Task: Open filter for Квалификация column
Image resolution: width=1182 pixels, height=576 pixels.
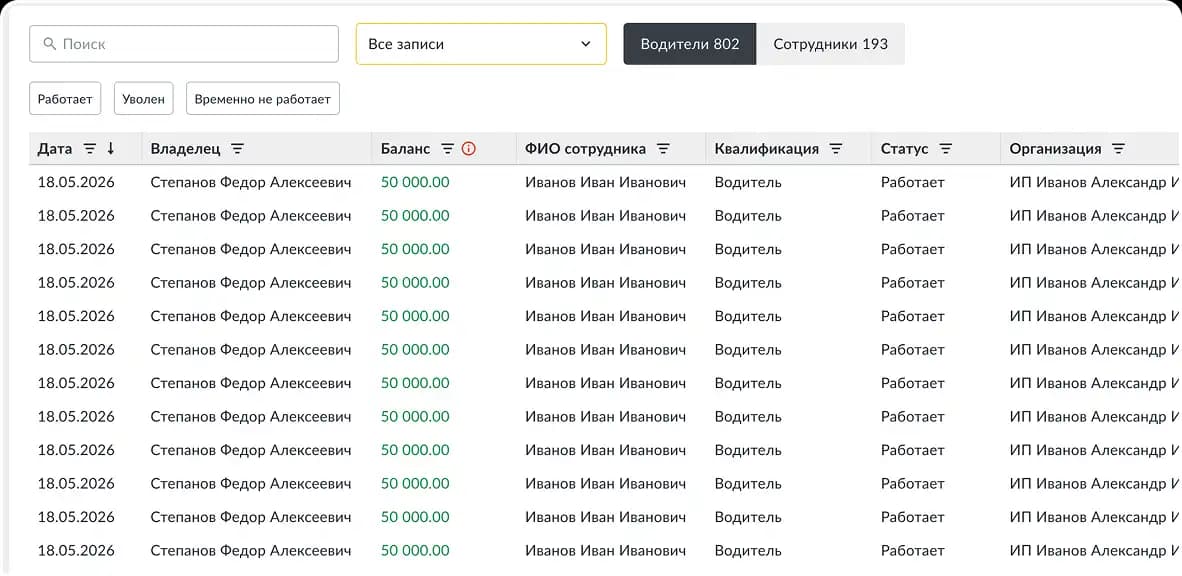Action: (x=836, y=149)
